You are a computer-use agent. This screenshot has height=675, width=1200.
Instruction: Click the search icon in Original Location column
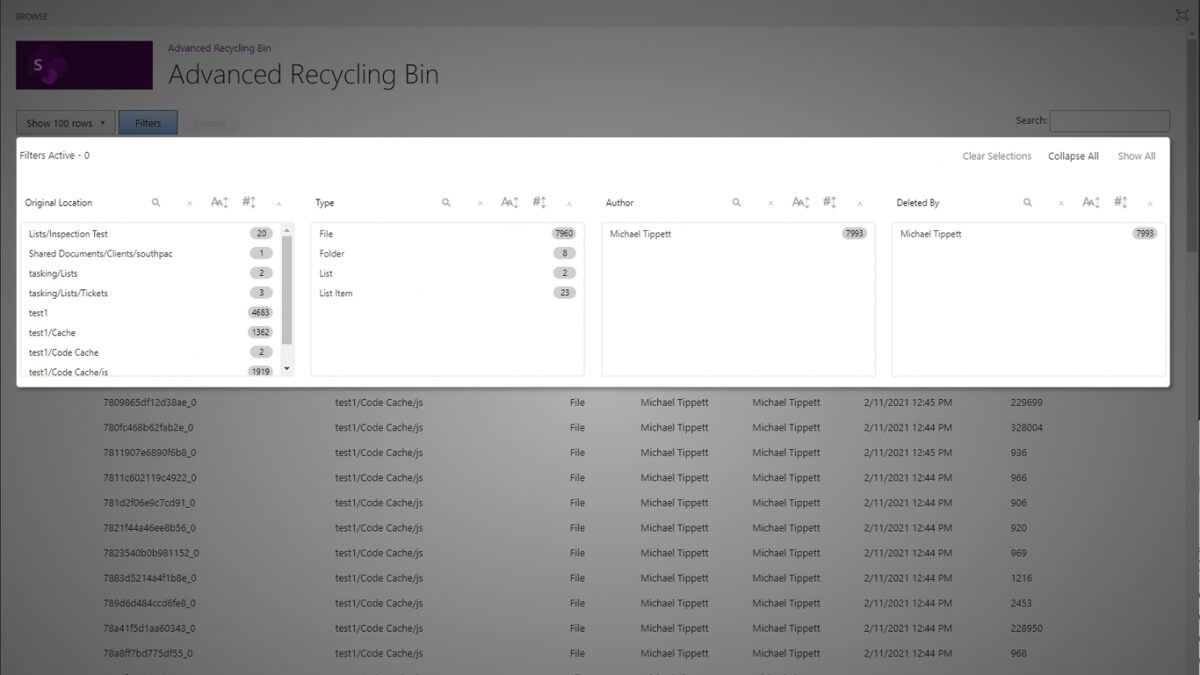156,202
